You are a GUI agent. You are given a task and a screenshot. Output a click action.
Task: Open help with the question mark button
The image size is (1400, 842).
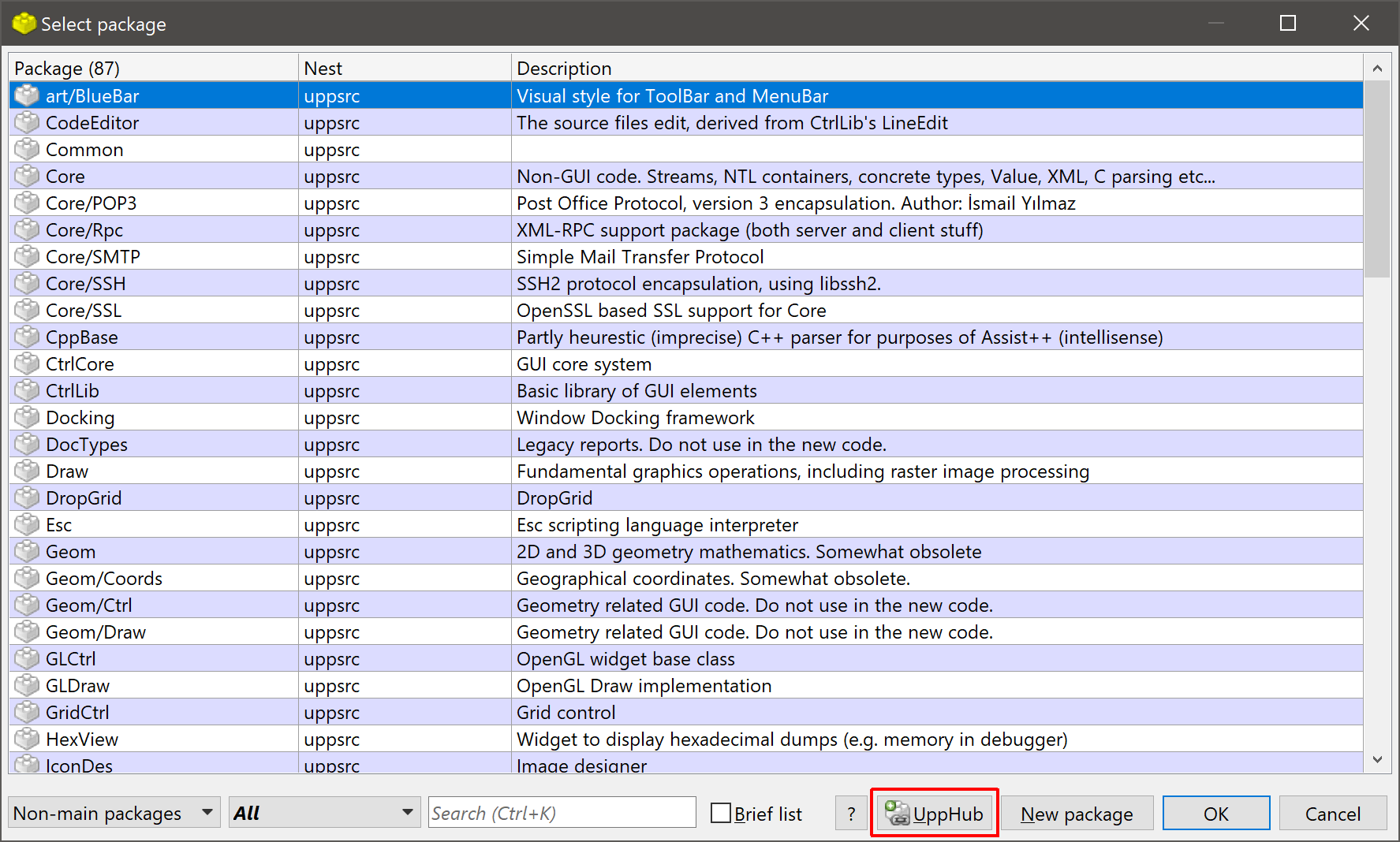point(850,813)
